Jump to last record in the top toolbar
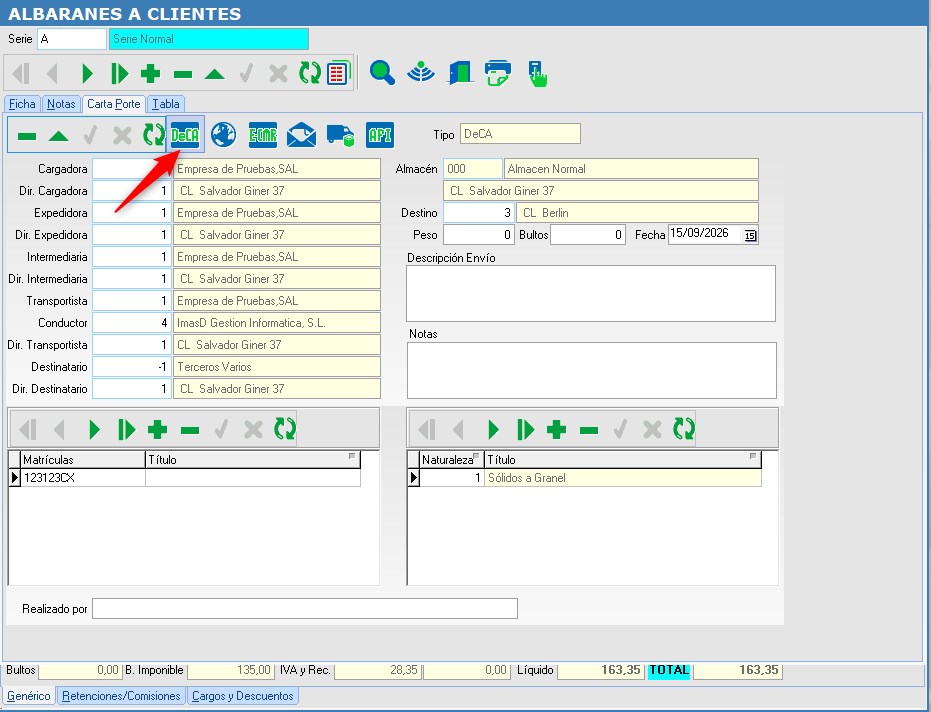Image resolution: width=931 pixels, height=712 pixels. tap(119, 74)
